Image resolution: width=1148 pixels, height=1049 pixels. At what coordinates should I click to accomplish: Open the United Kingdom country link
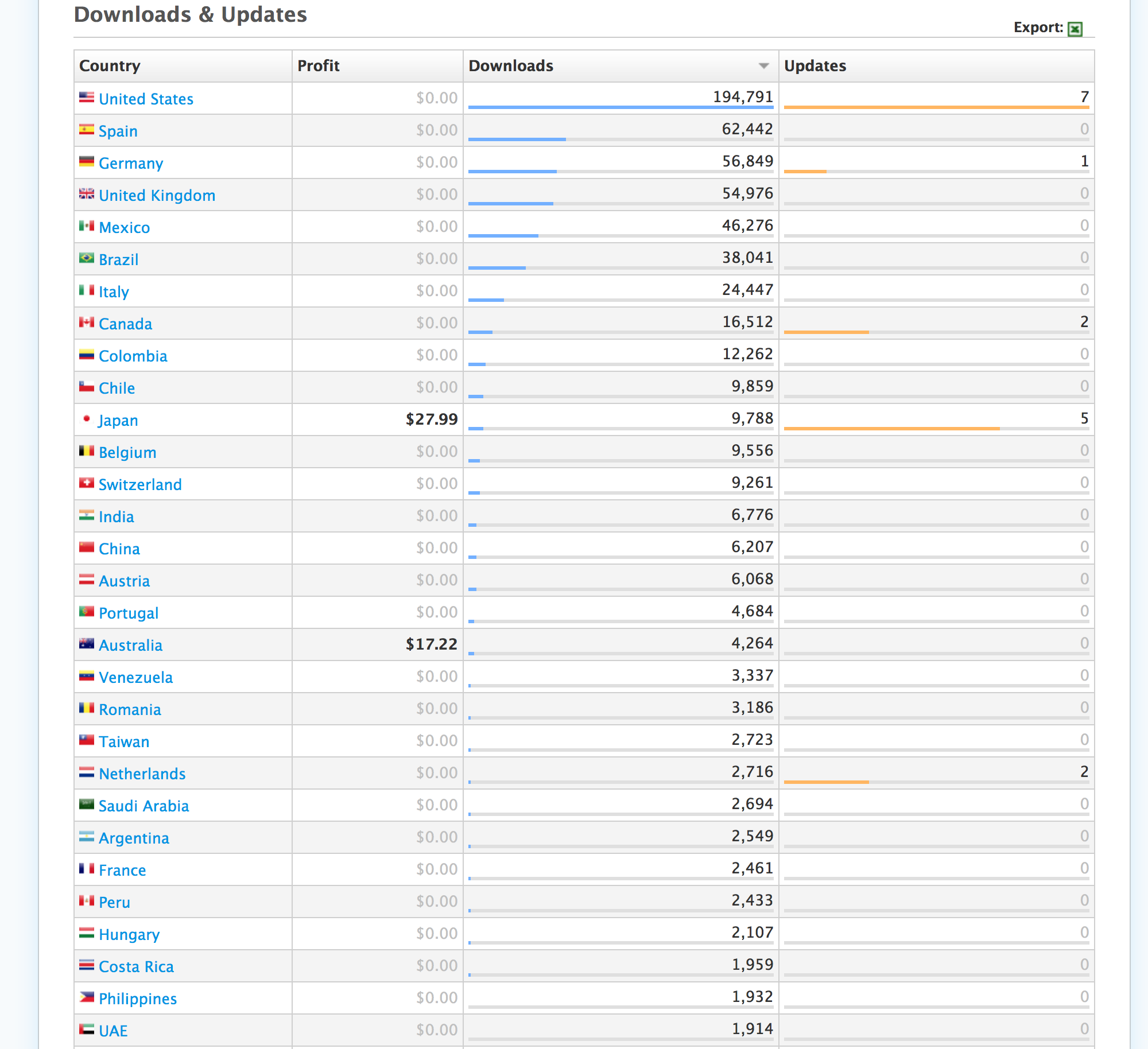[157, 196]
